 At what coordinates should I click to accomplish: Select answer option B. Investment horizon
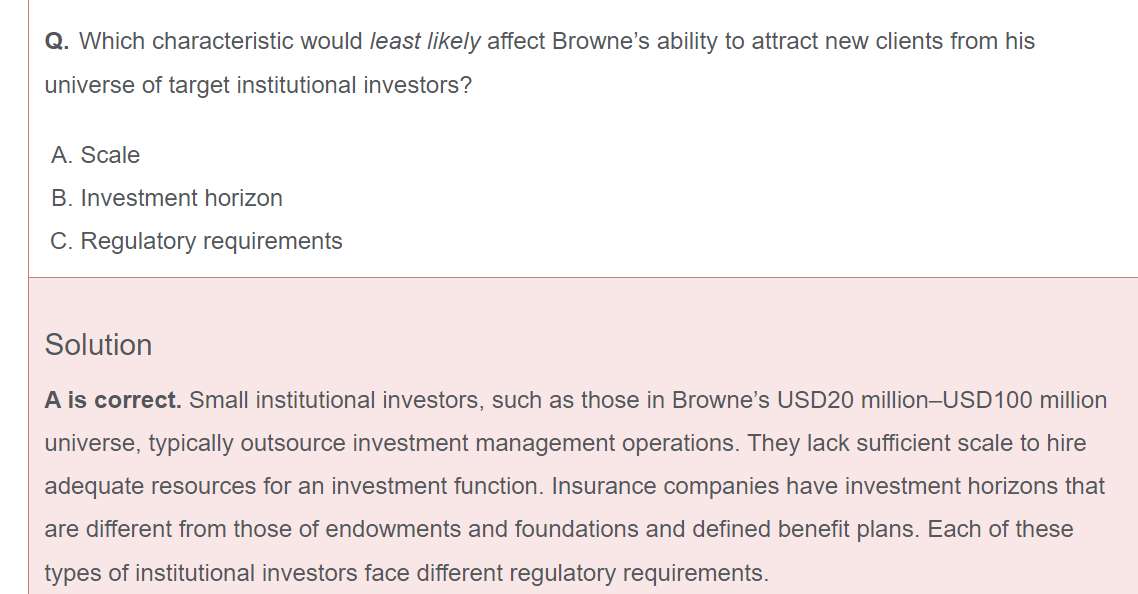pyautogui.click(x=167, y=198)
